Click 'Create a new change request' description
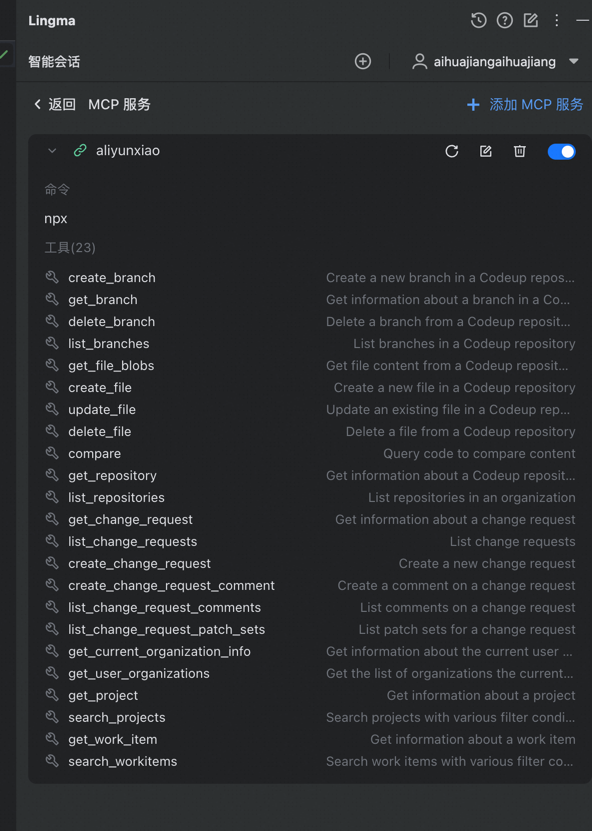Image resolution: width=592 pixels, height=831 pixels. tap(487, 563)
